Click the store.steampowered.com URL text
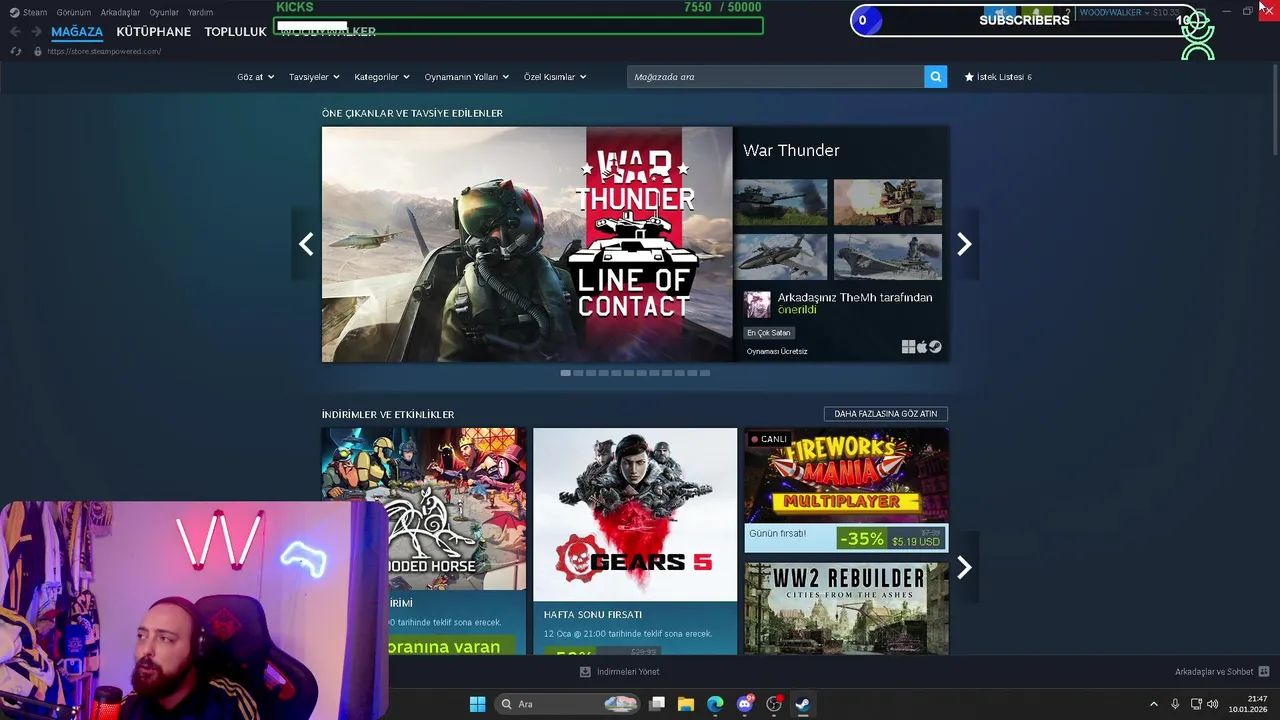This screenshot has height=720, width=1280. (x=104, y=51)
